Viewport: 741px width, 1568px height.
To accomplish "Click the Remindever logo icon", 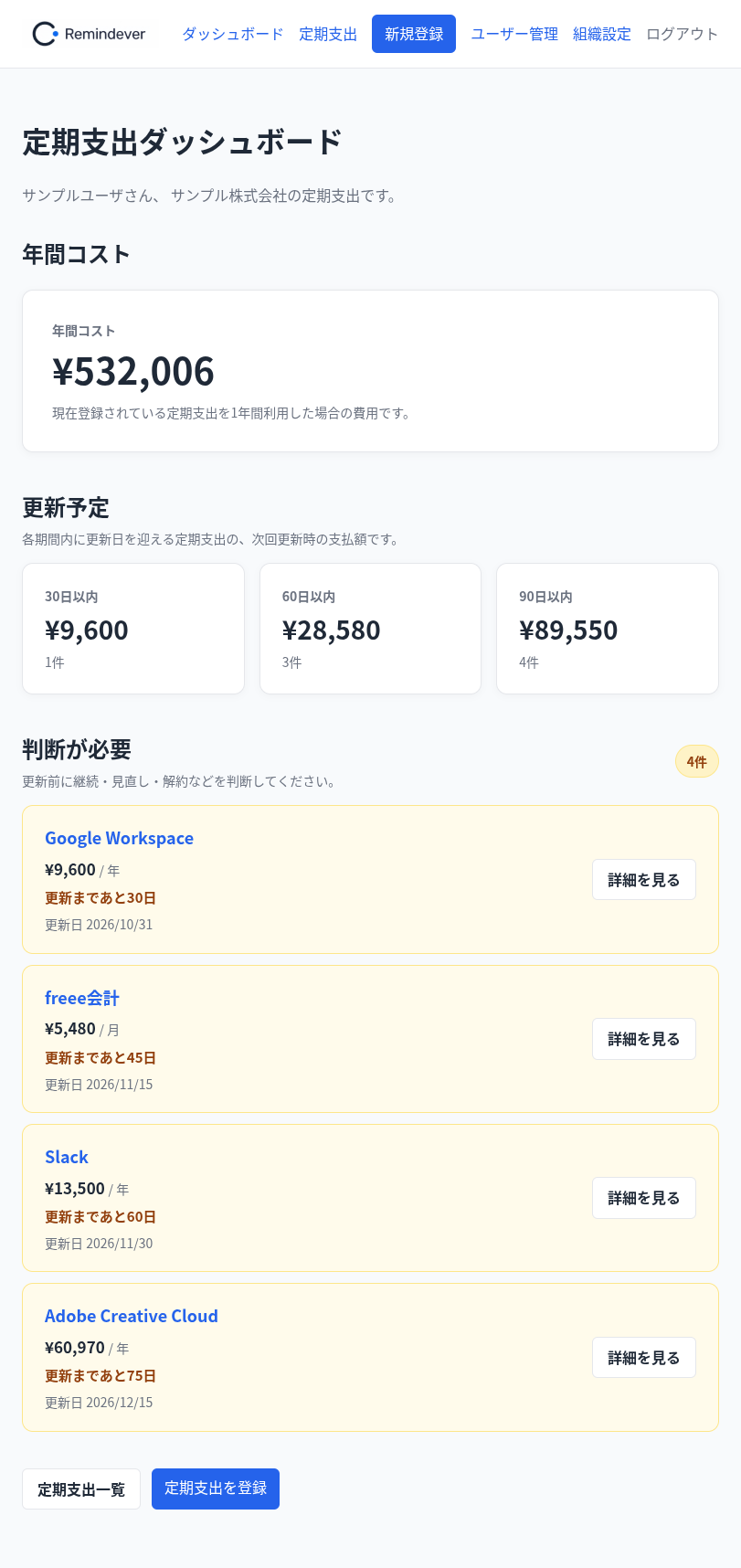I will pos(45,34).
